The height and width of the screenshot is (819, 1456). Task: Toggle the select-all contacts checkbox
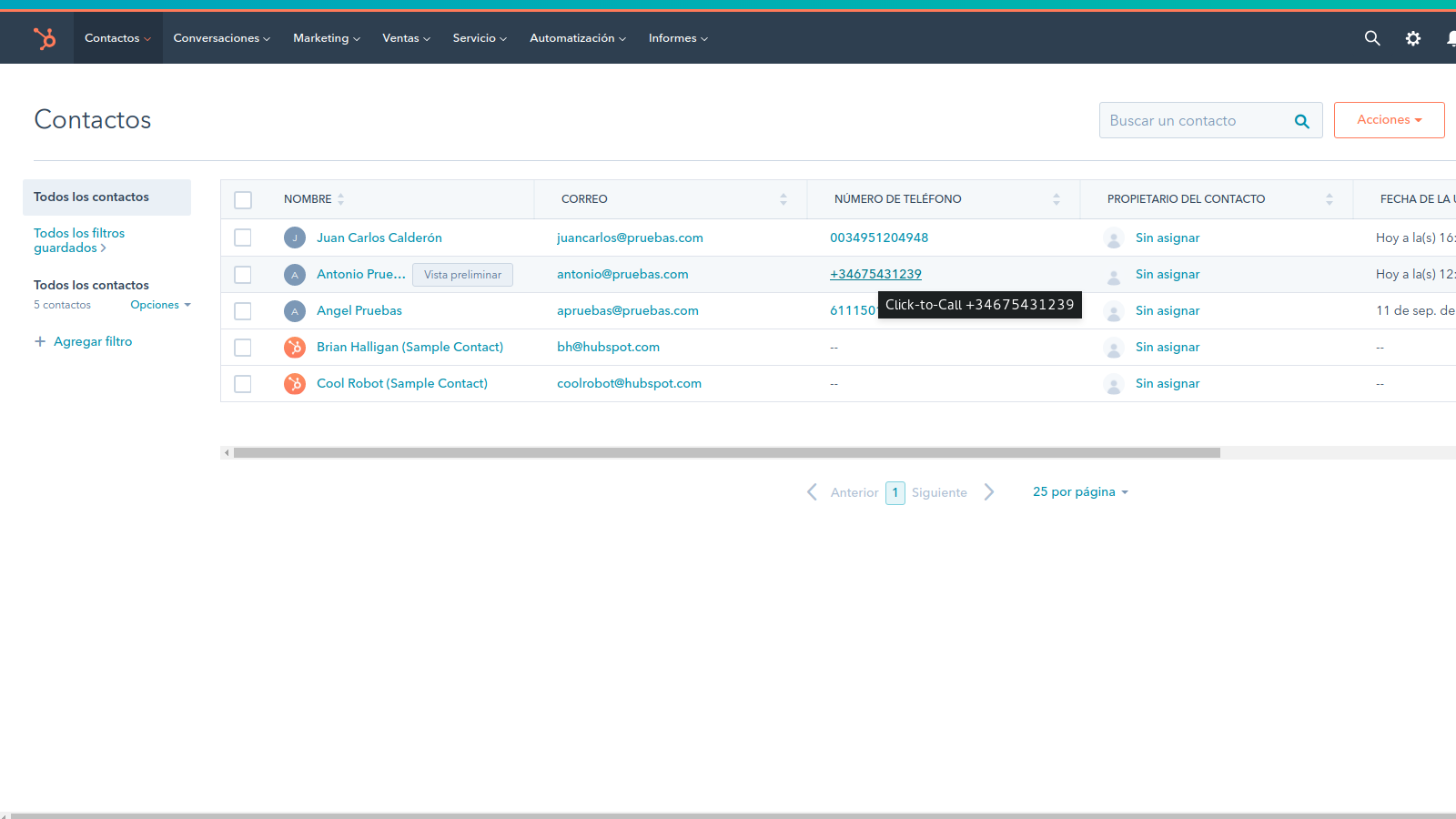point(243,200)
